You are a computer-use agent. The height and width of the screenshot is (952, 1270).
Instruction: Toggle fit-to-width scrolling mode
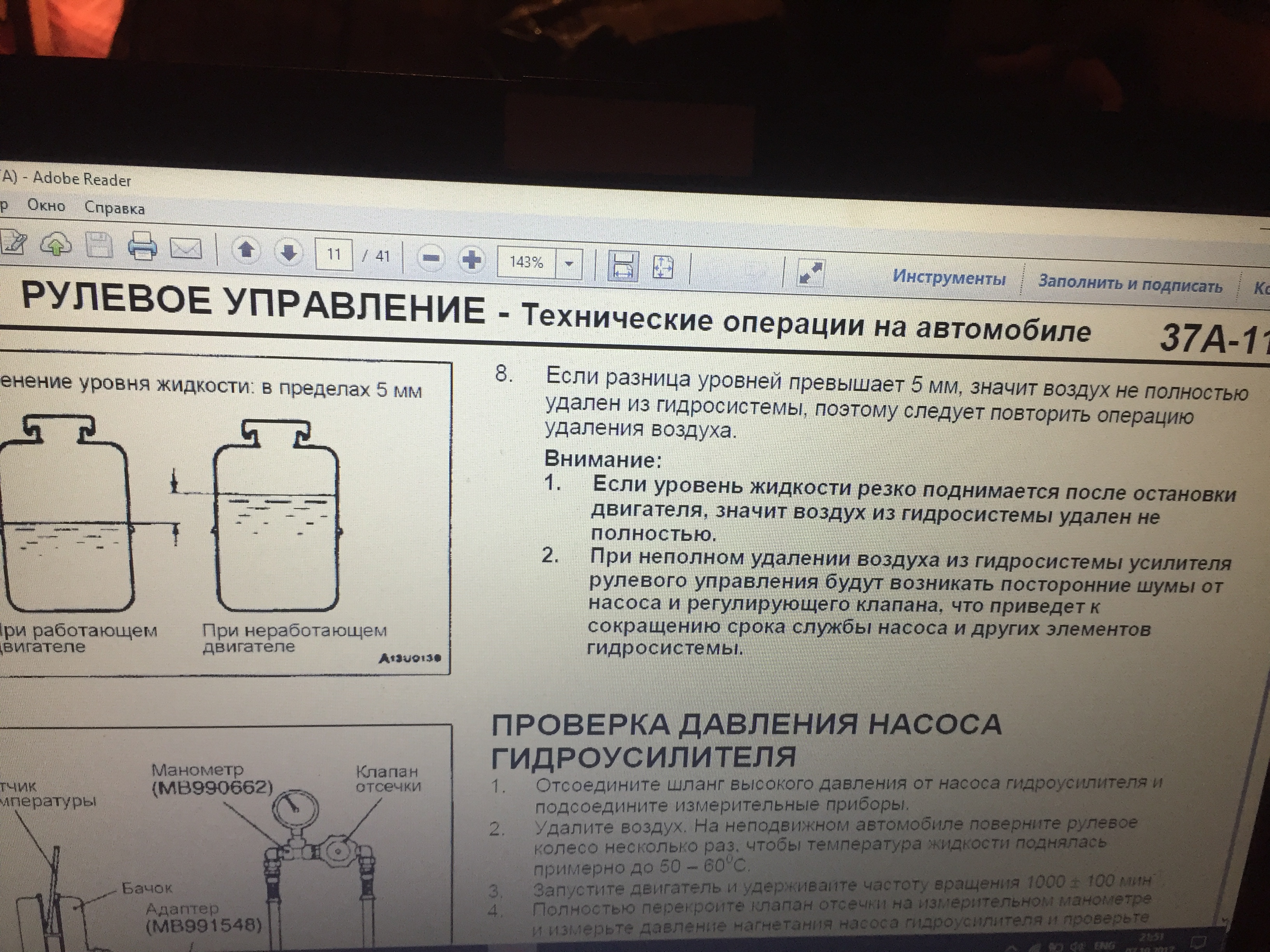coord(623,267)
